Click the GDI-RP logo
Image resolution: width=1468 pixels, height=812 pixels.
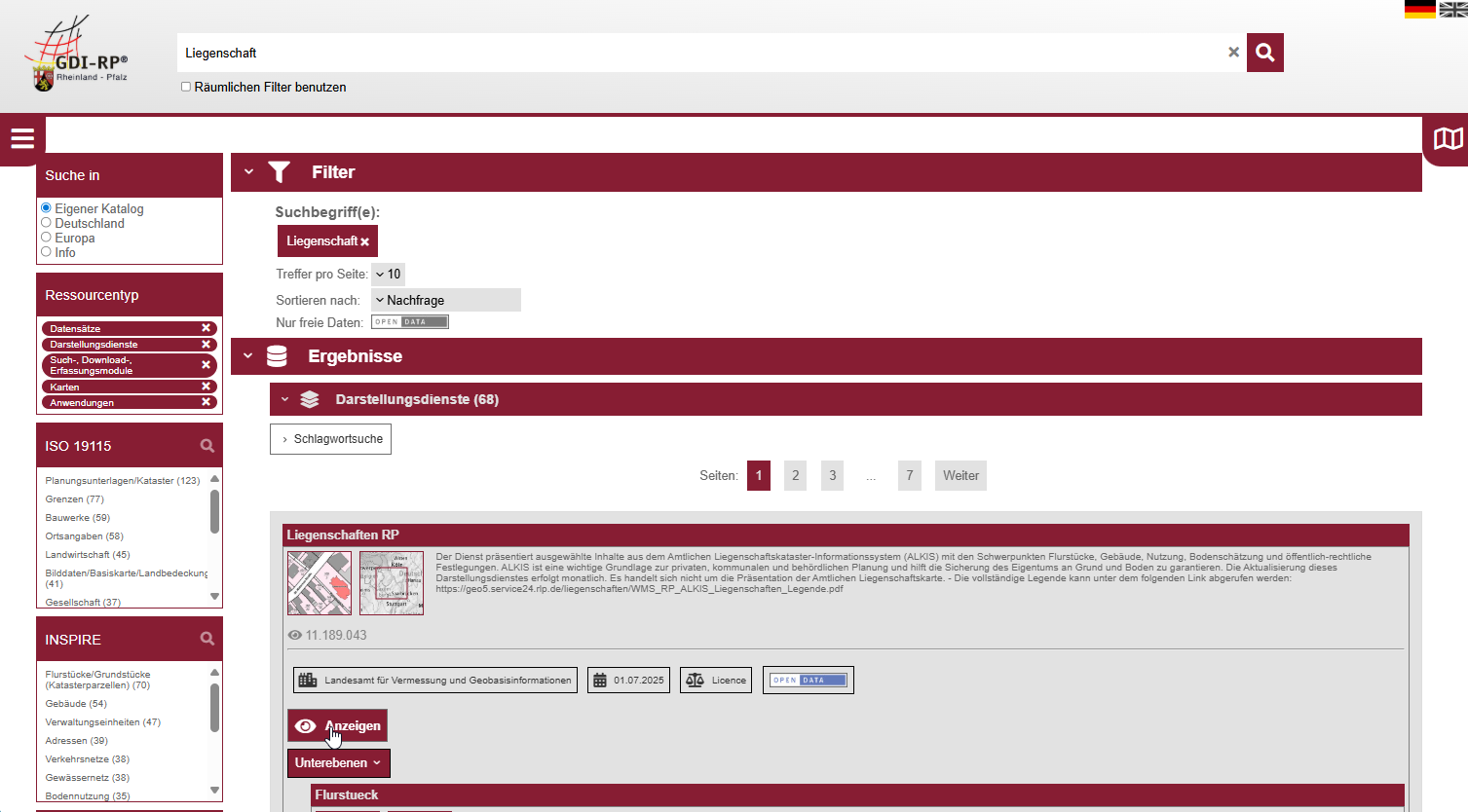tap(76, 56)
